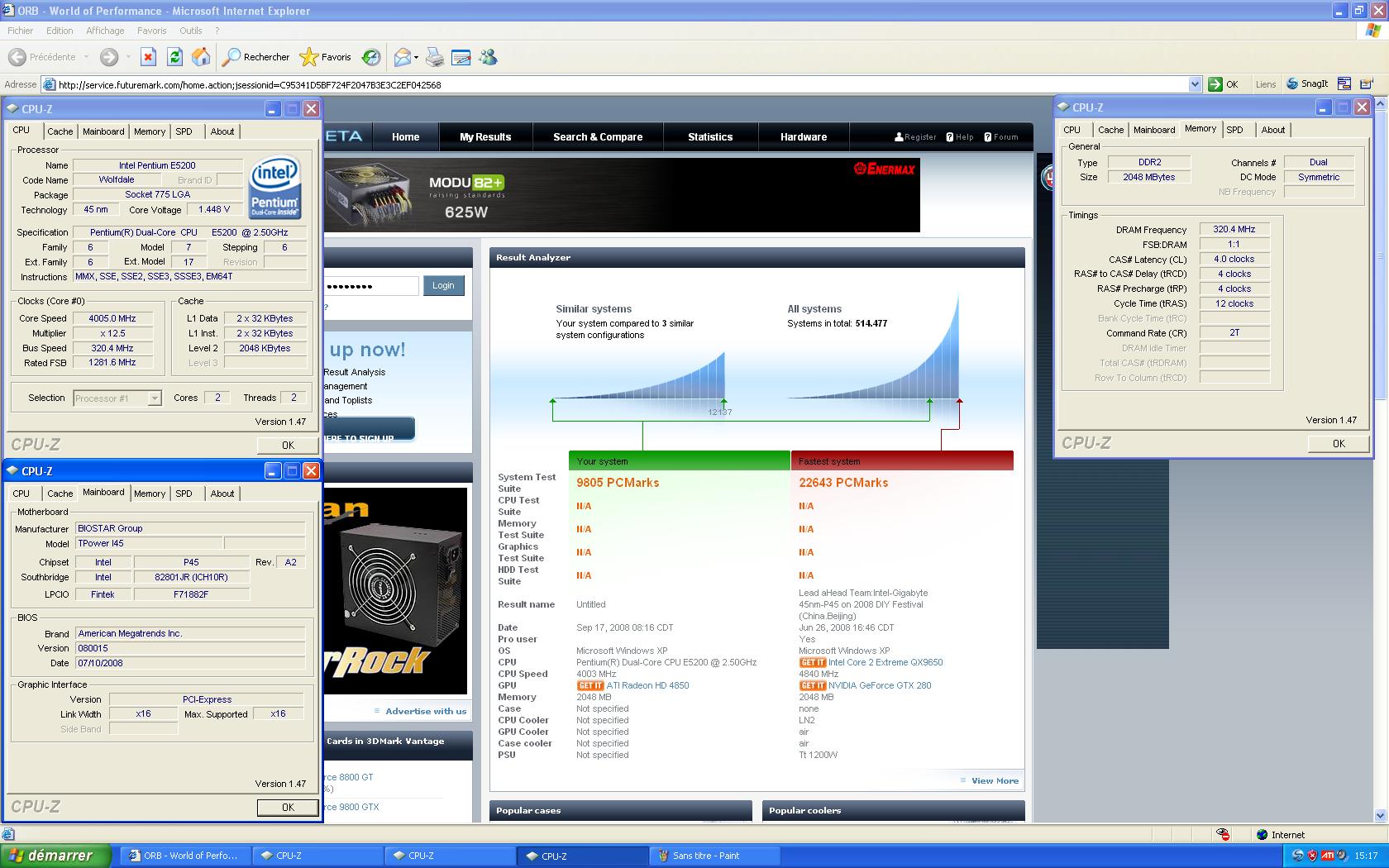The image size is (1389, 868).
Task: Select CPU tab in right CPU-Z window
Action: coord(1072,130)
